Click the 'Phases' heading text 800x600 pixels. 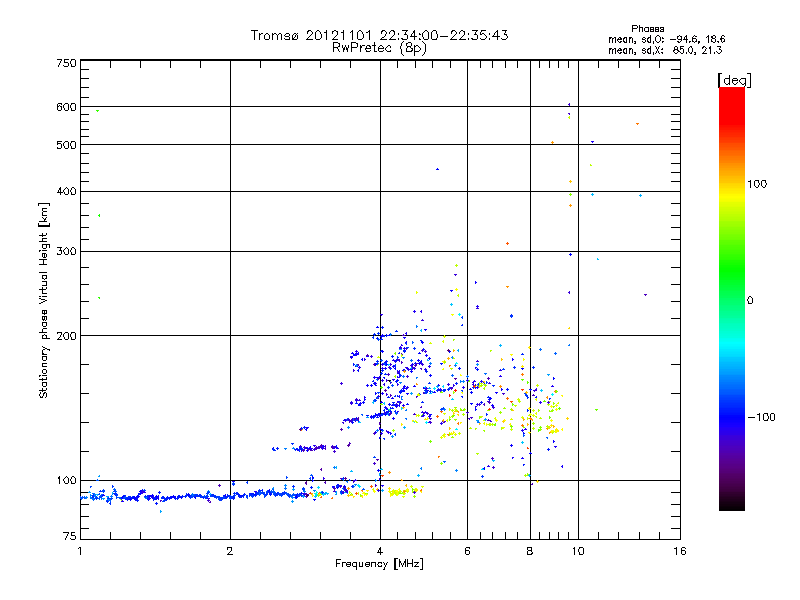tap(647, 29)
